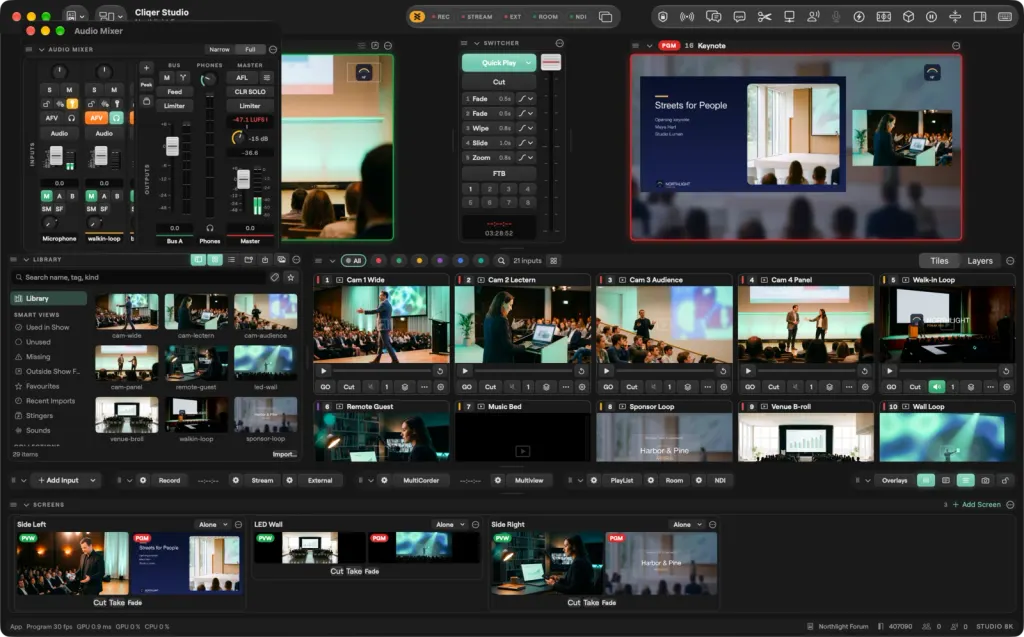The height and width of the screenshot is (637, 1024).
Task: Click the add bus plus icon in mixer
Action: click(146, 68)
